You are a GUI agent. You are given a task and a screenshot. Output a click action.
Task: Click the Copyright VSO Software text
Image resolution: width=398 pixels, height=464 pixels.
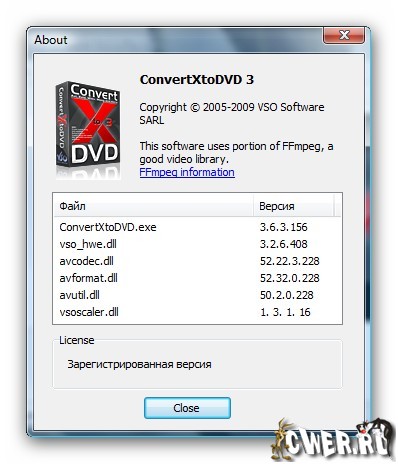tap(232, 114)
